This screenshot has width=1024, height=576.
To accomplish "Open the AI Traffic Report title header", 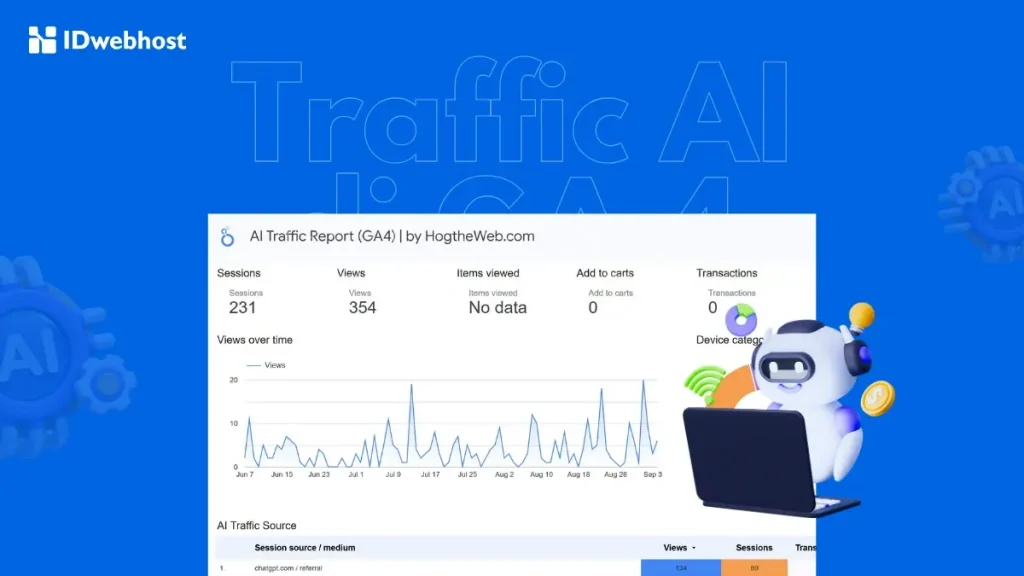I will pyautogui.click(x=392, y=236).
